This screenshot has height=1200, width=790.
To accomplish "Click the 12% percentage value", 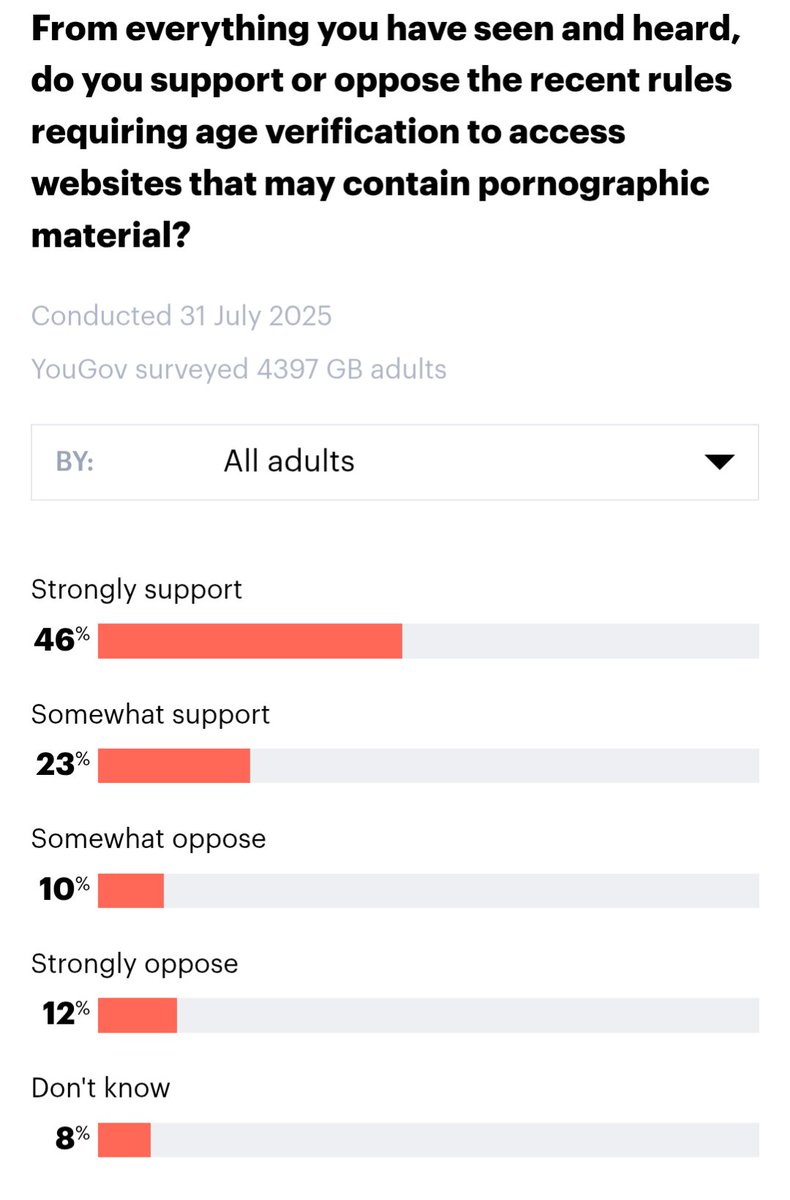I will tap(65, 1014).
